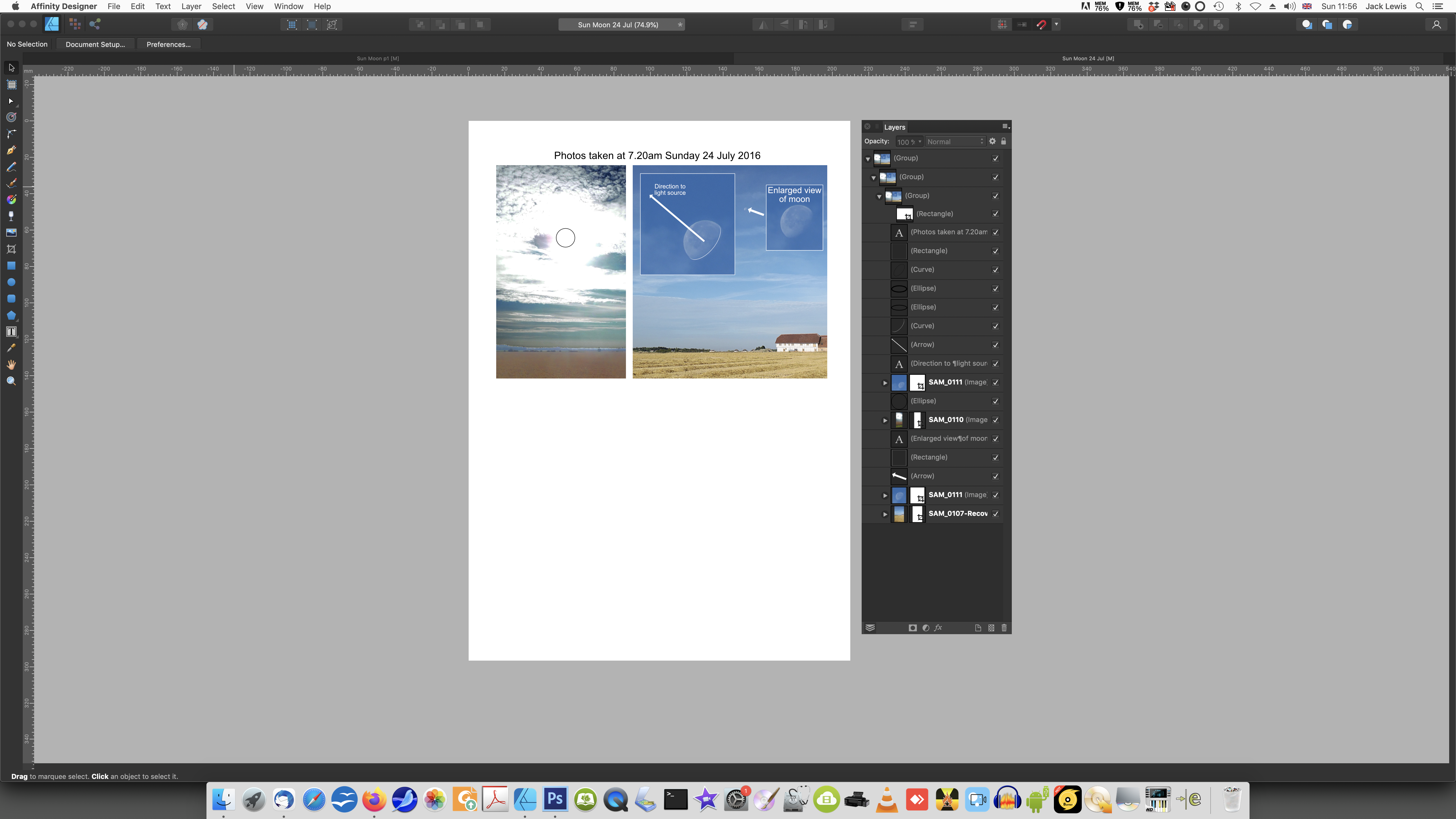This screenshot has height=819, width=1456.
Task: Click the layer blend options gear
Action: coord(992,141)
